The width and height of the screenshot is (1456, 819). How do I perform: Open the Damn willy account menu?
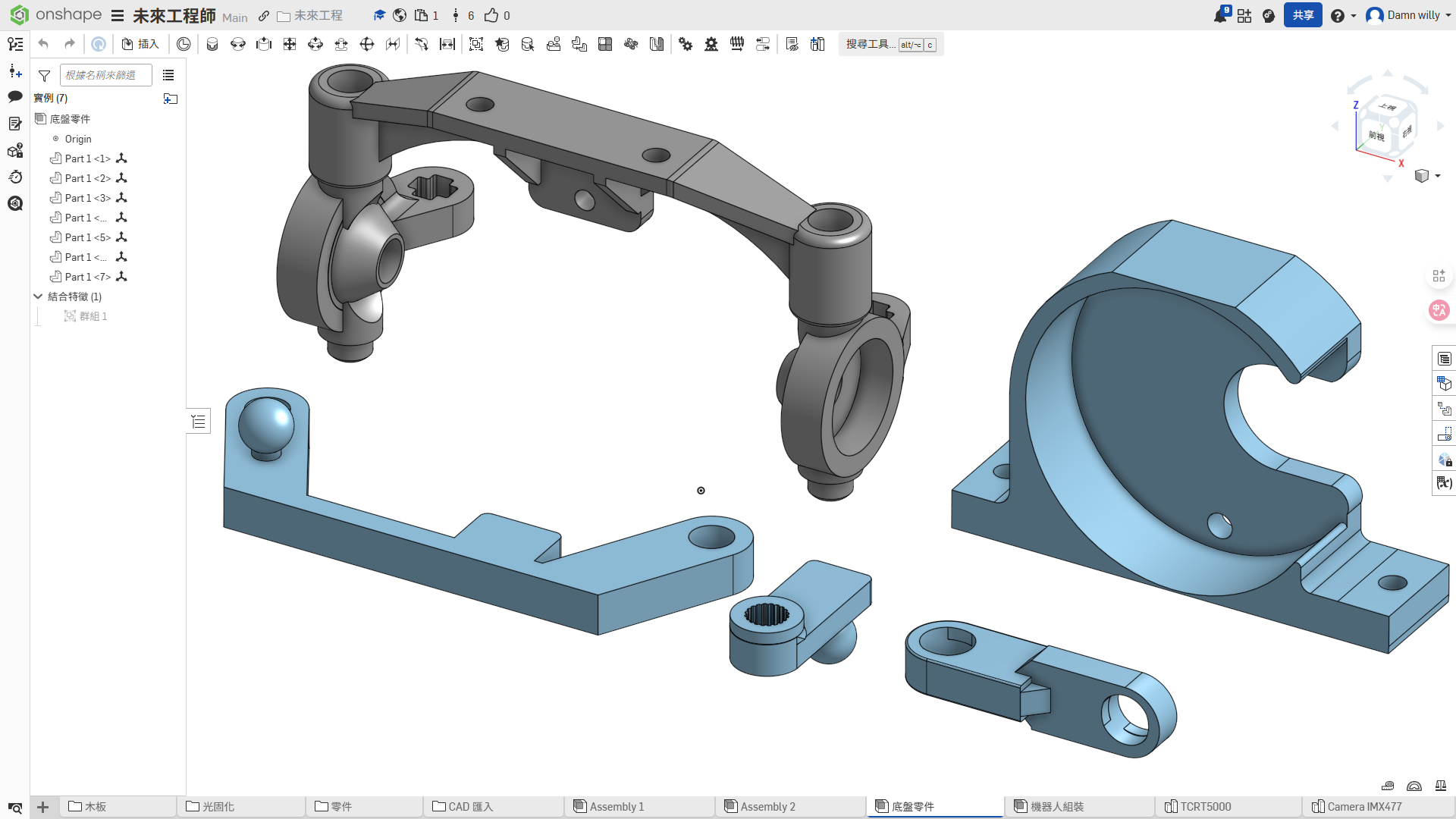(x=1408, y=15)
